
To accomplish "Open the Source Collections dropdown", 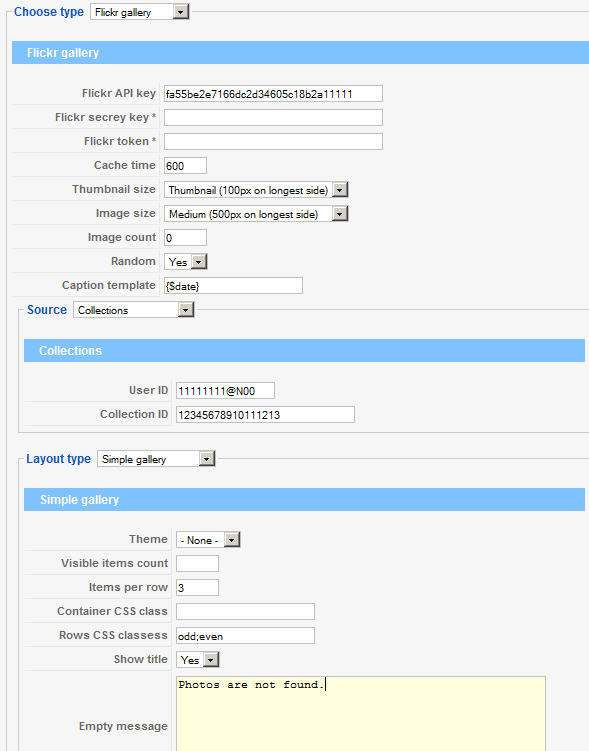I will (x=134, y=310).
